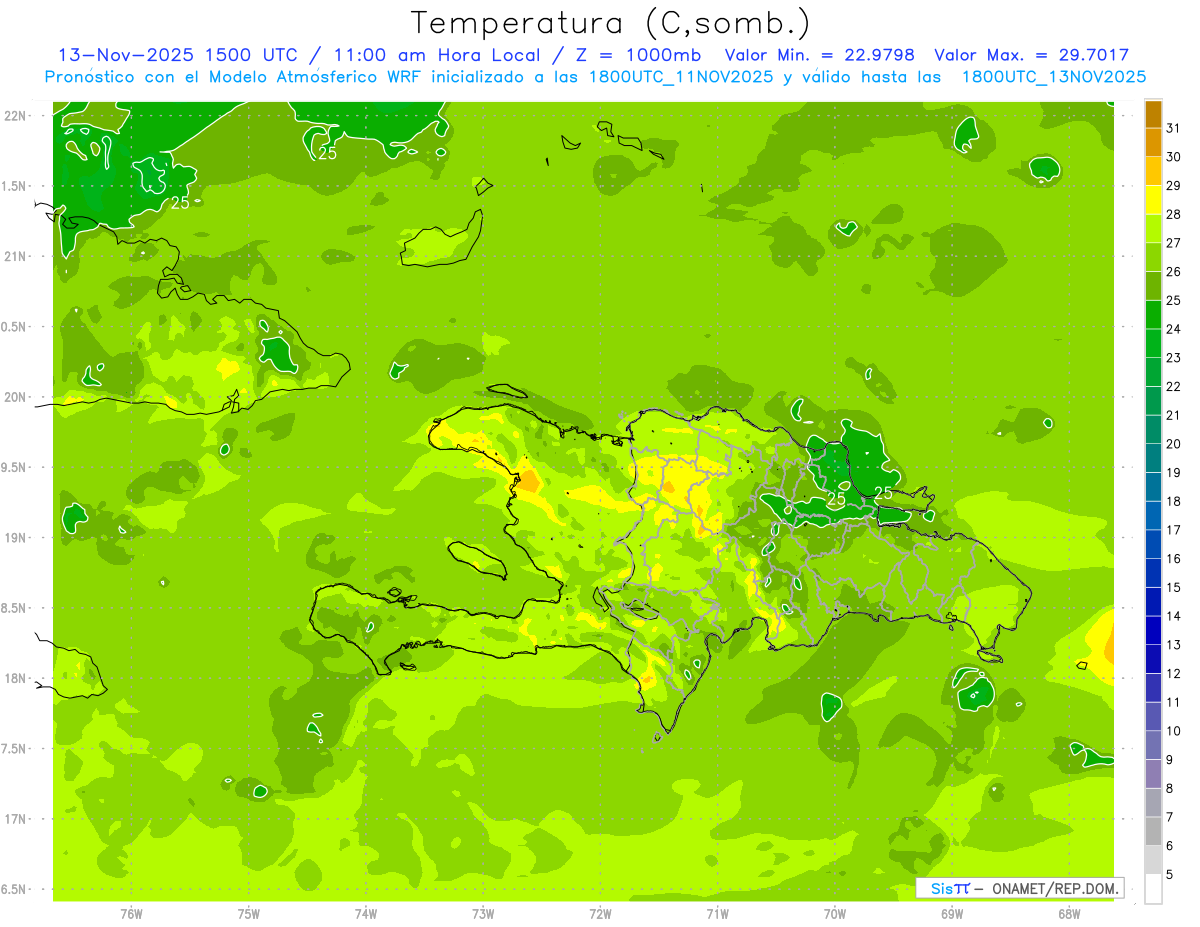Click the '17N' latitude axis label

coord(16,819)
